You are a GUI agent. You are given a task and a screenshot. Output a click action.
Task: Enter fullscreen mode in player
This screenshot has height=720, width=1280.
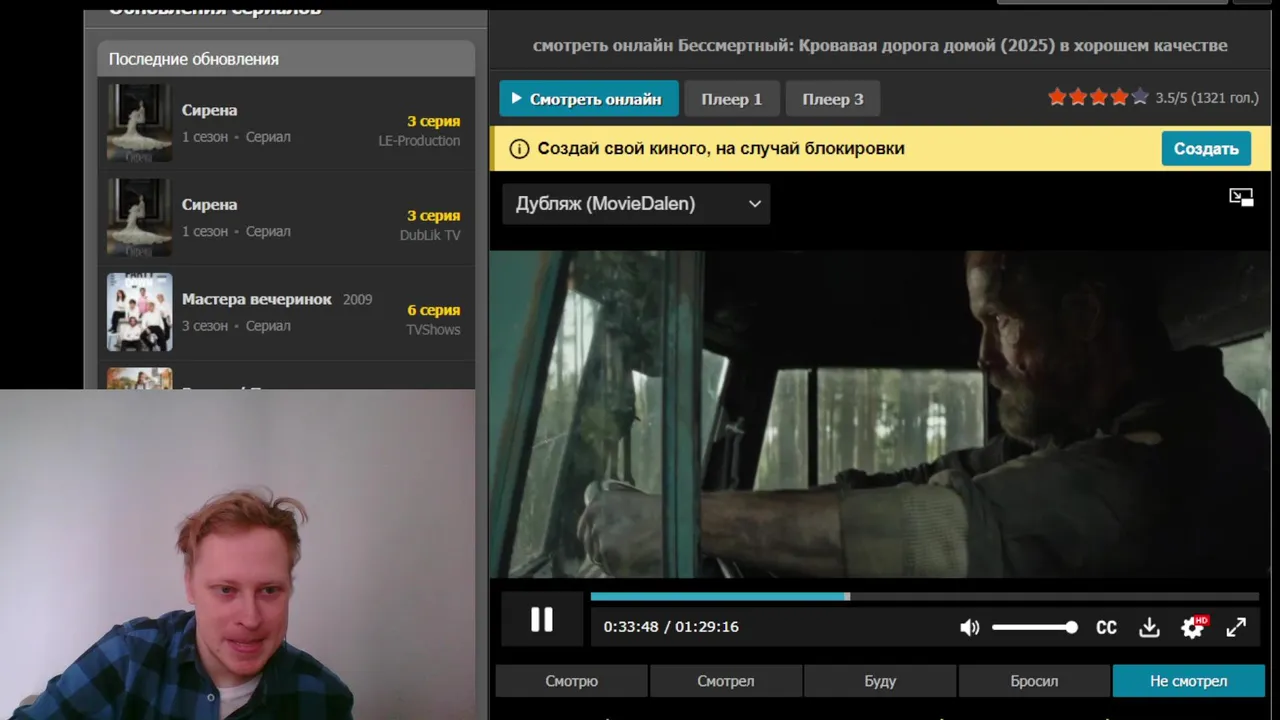point(1236,627)
